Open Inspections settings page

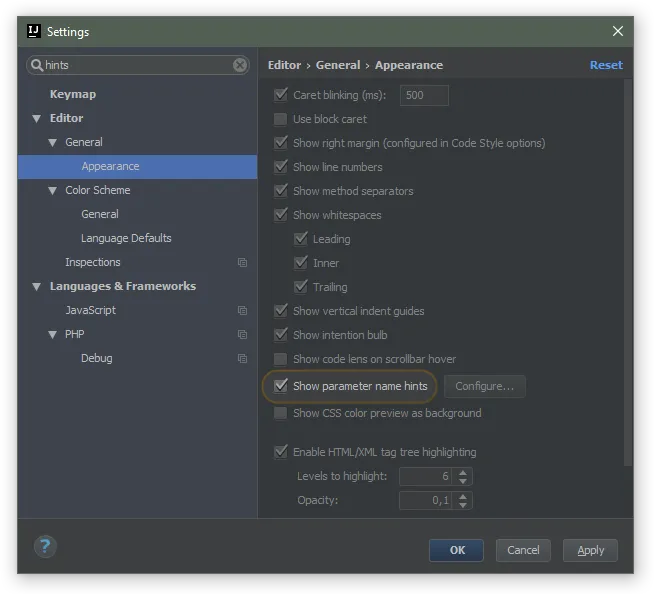point(93,262)
